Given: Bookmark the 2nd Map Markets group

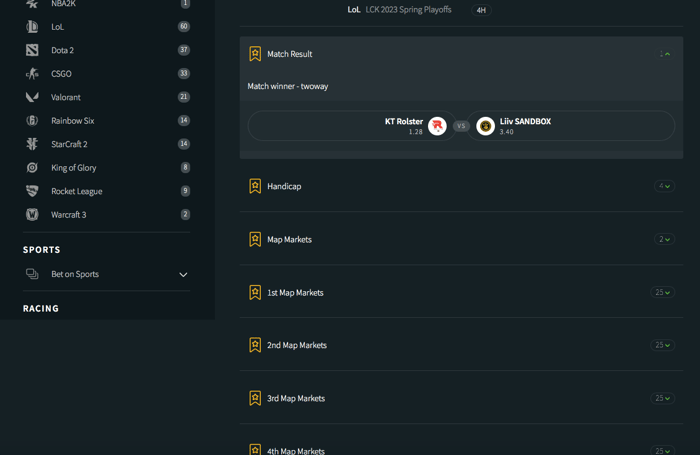Looking at the screenshot, I should click(x=255, y=345).
